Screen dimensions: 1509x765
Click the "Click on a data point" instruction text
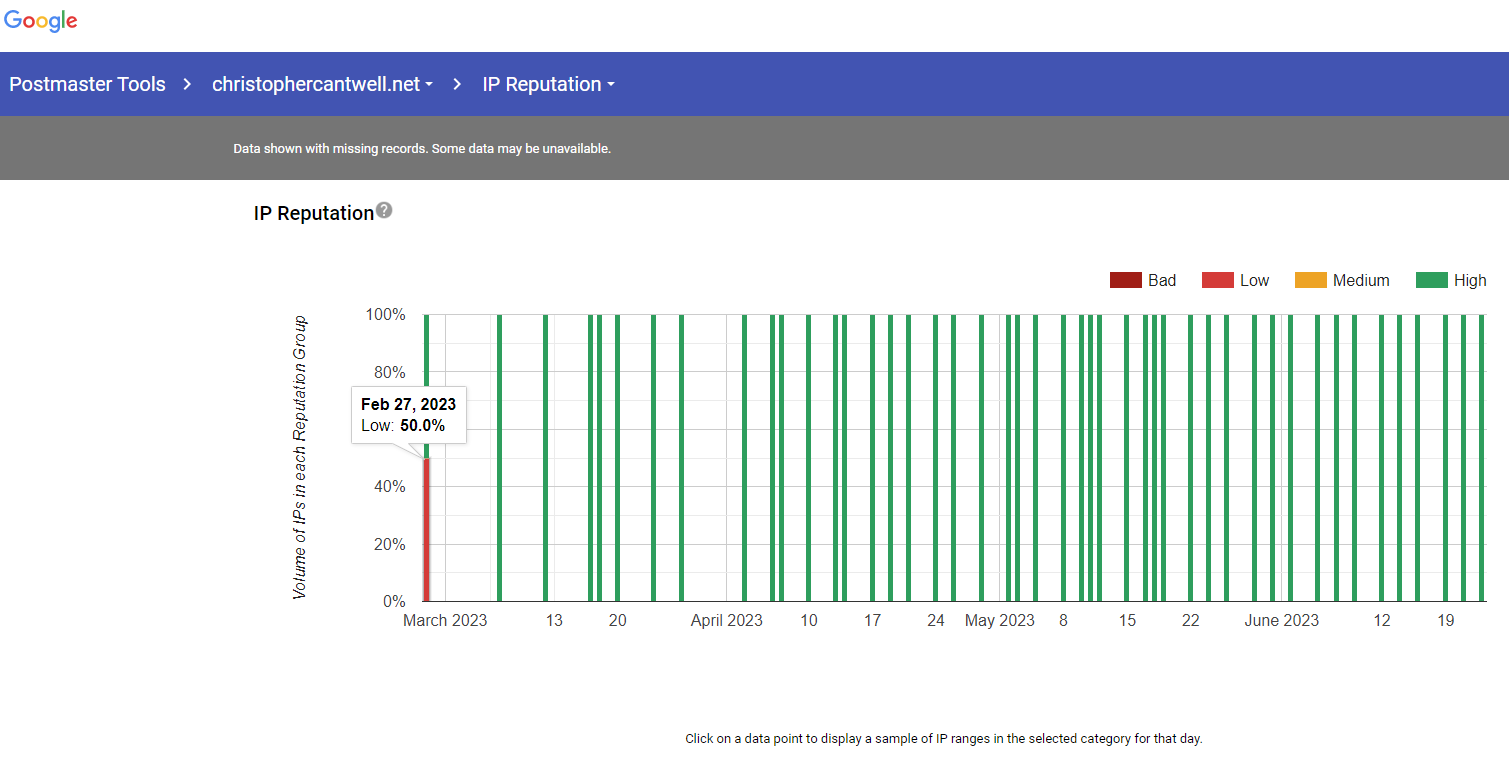point(944,739)
